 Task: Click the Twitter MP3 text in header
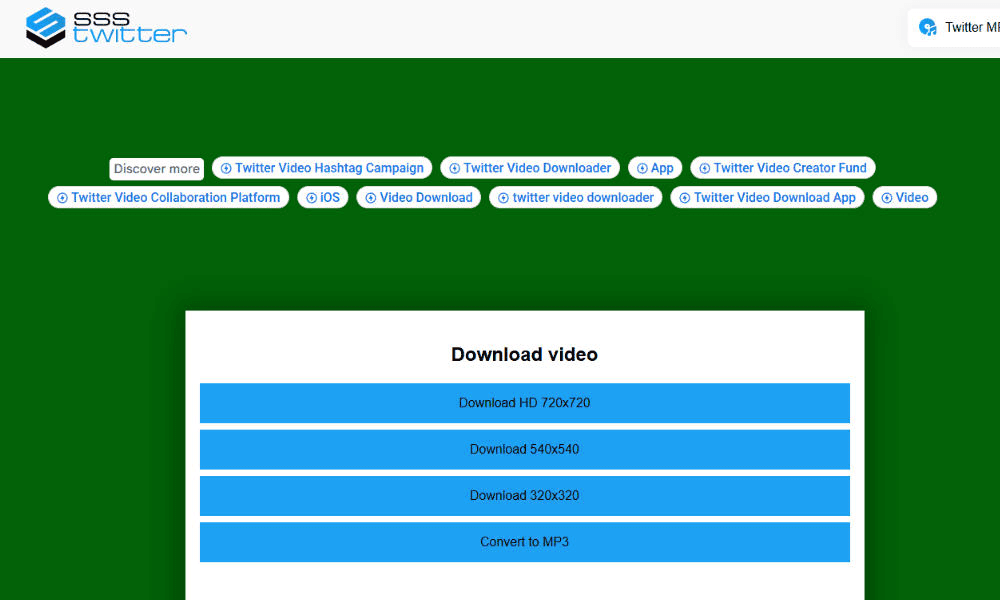(971, 28)
